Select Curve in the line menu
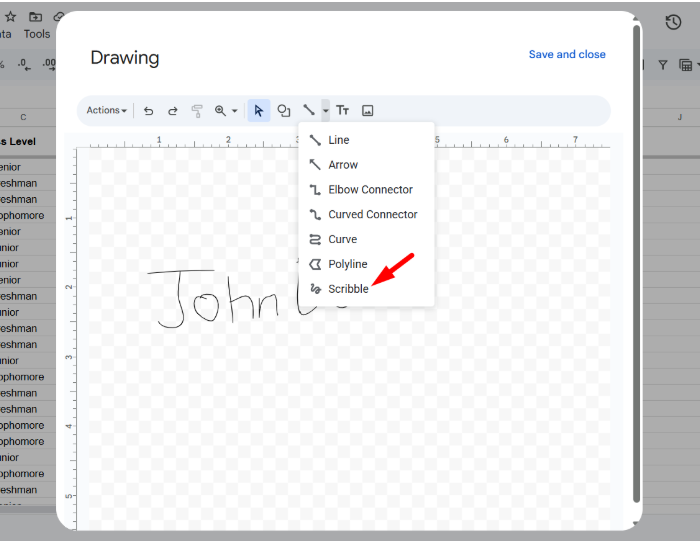This screenshot has width=700, height=543. [x=342, y=240]
